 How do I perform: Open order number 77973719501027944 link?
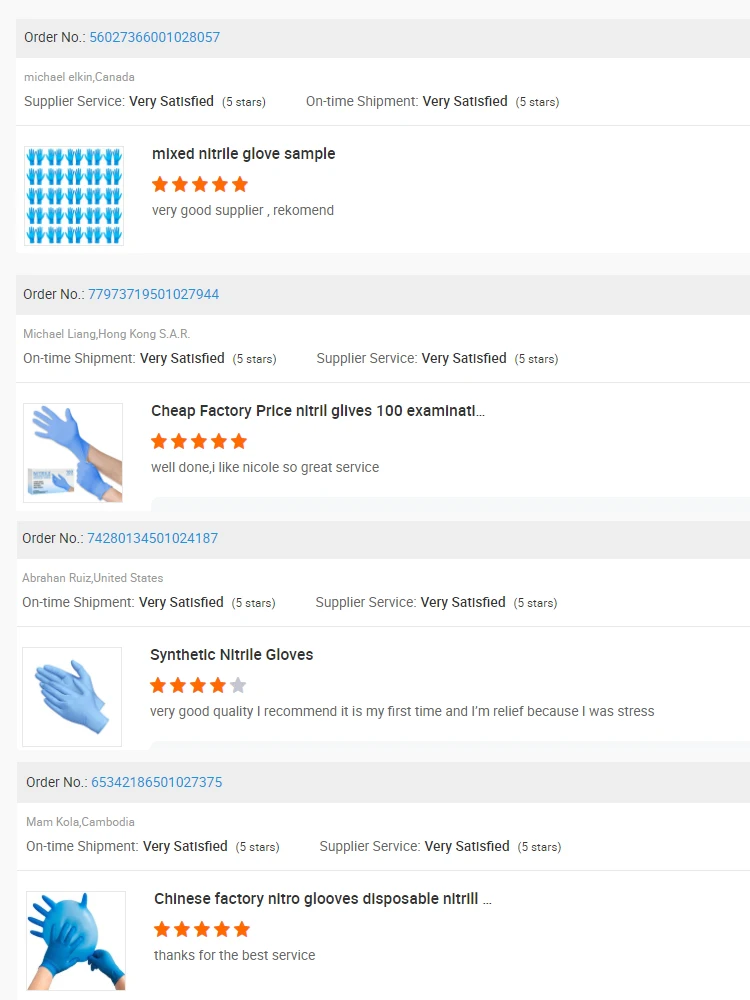(153, 294)
